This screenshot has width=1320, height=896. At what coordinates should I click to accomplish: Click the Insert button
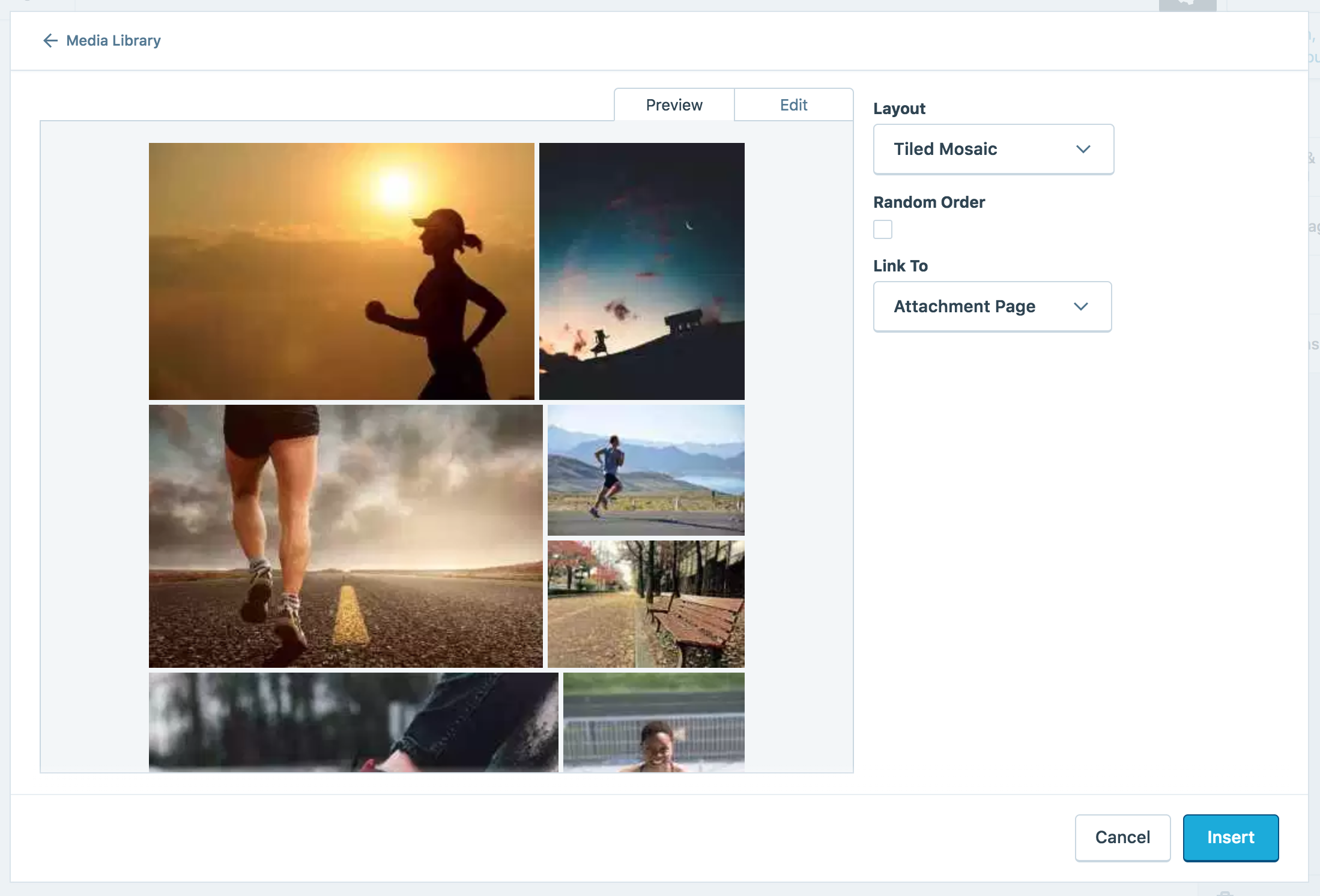[1231, 838]
